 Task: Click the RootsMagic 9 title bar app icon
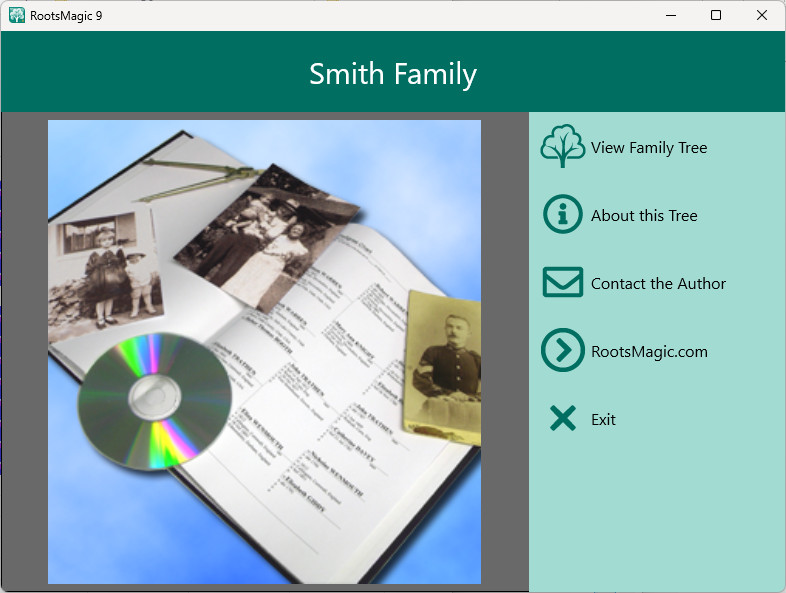click(17, 15)
